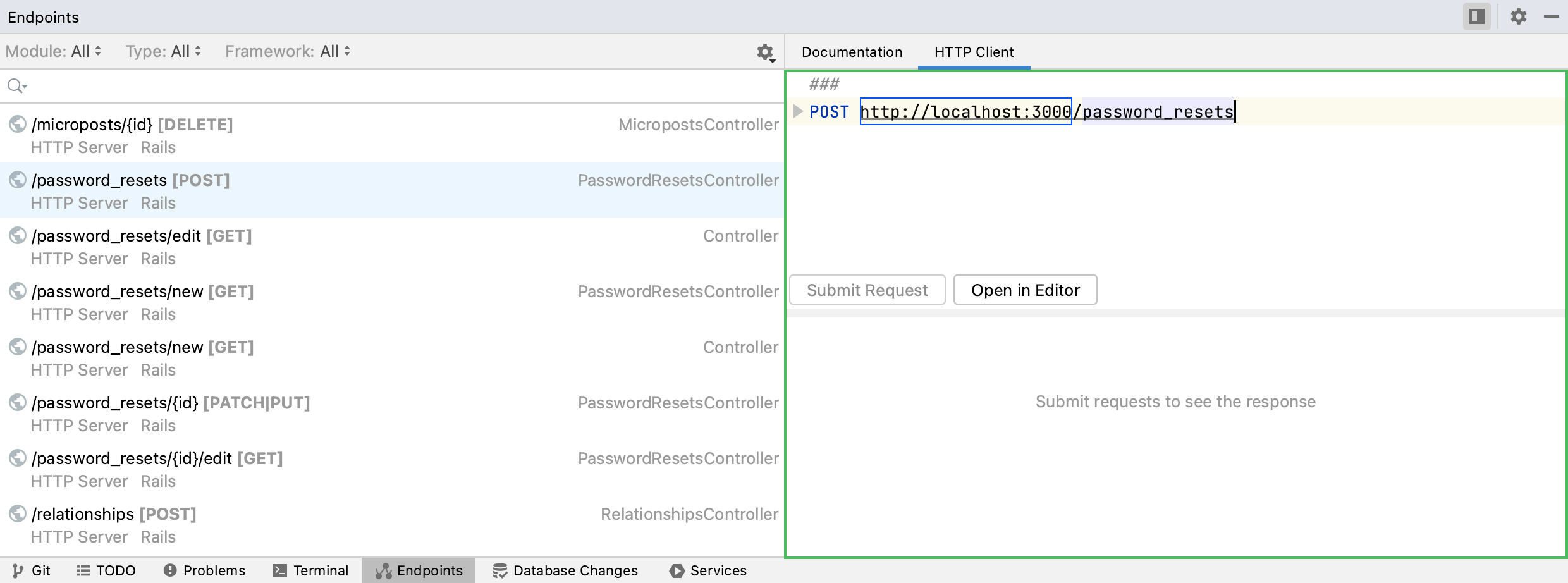Select the HTTP Client tab

973,52
